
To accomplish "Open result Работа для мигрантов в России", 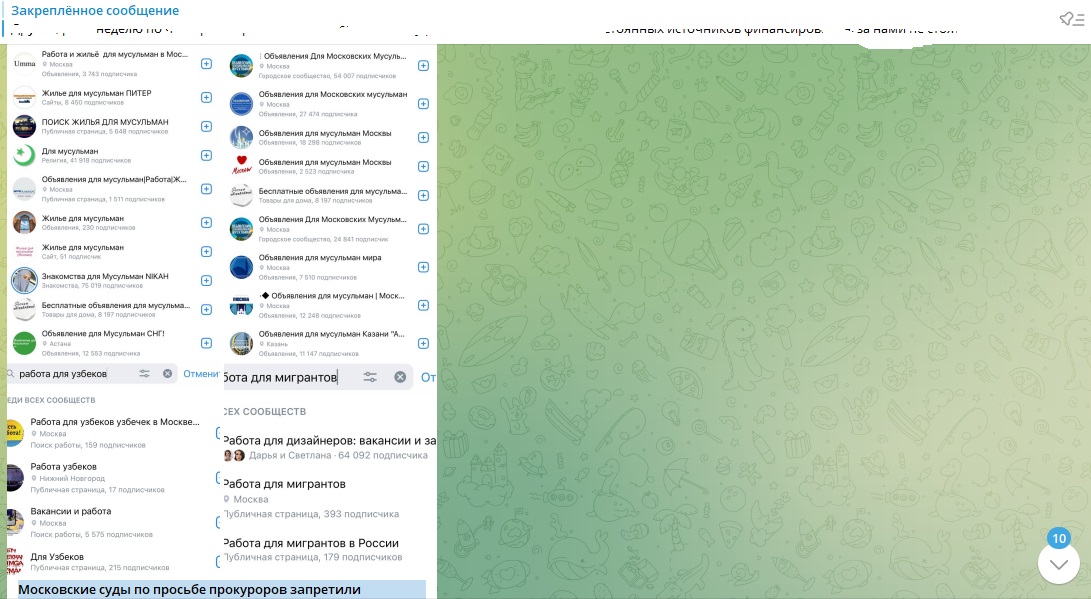I will click(x=330, y=550).
